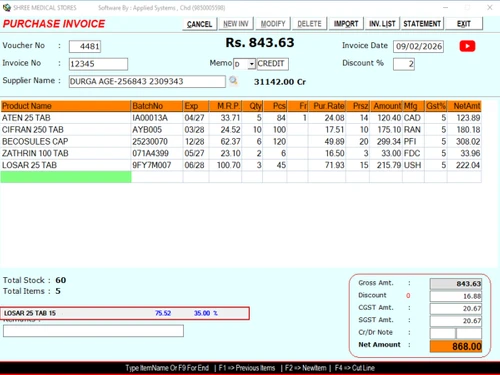Image resolution: width=500 pixels, height=375 pixels.
Task: Click the app icon in title bar
Action: pyautogui.click(x=6, y=7)
